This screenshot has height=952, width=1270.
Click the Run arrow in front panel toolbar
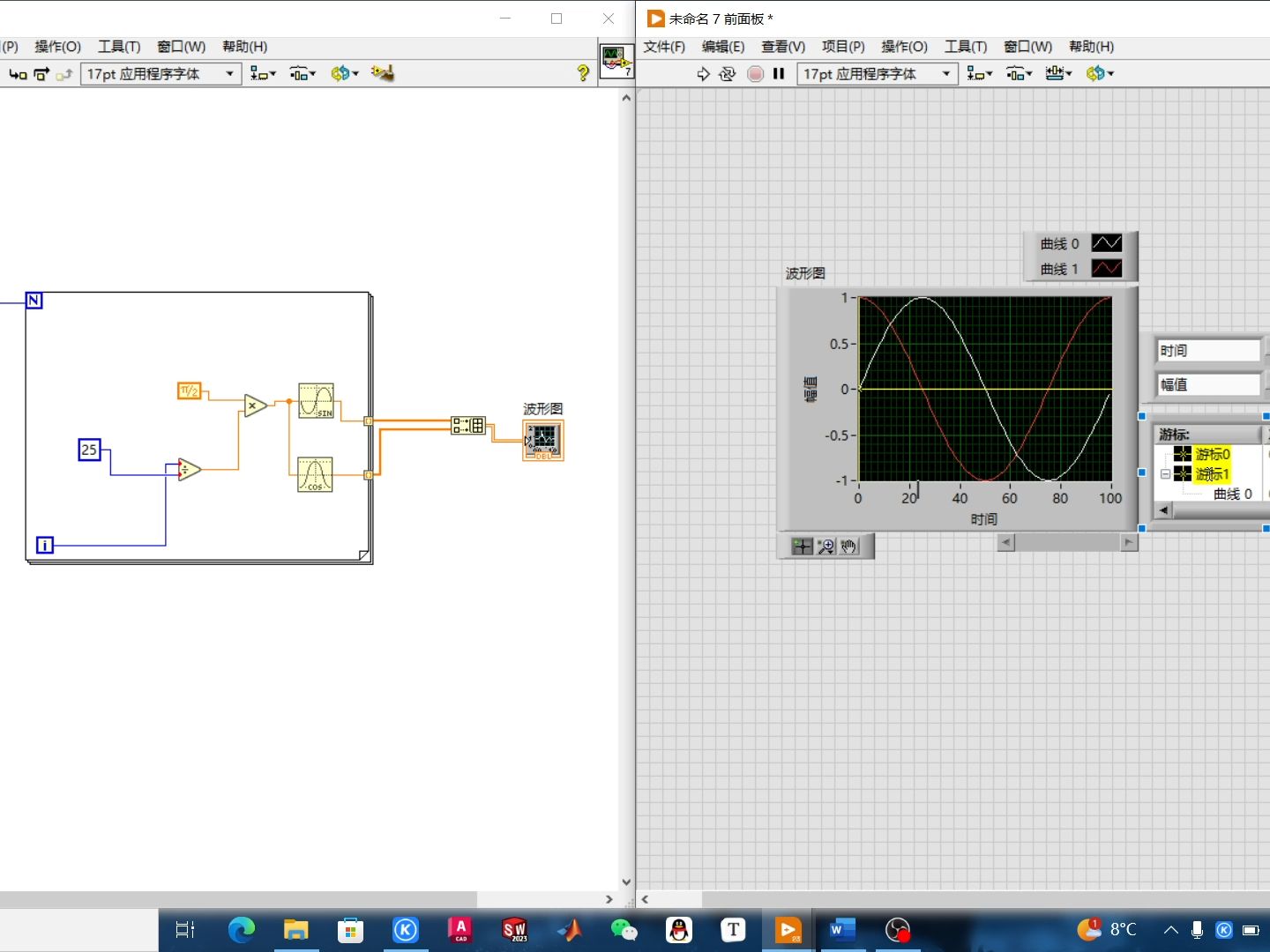tap(703, 74)
